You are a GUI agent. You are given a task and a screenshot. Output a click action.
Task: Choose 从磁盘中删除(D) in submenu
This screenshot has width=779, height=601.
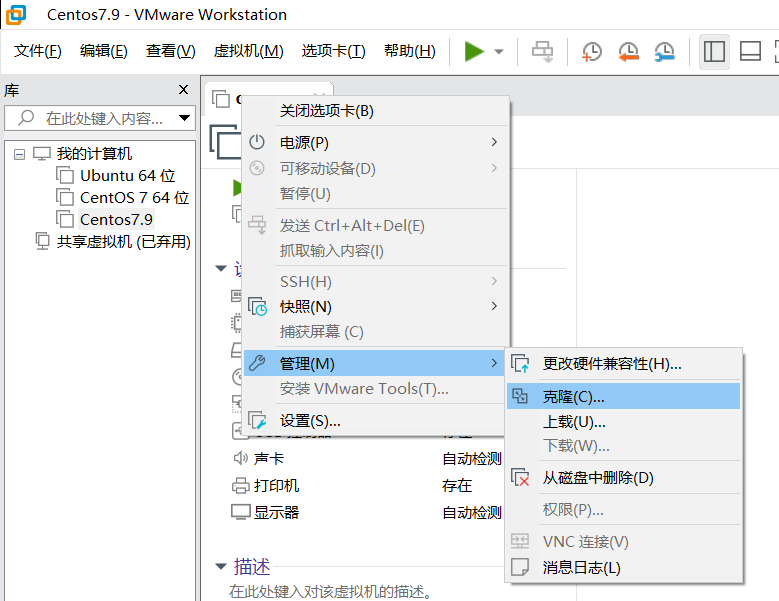pyautogui.click(x=624, y=478)
